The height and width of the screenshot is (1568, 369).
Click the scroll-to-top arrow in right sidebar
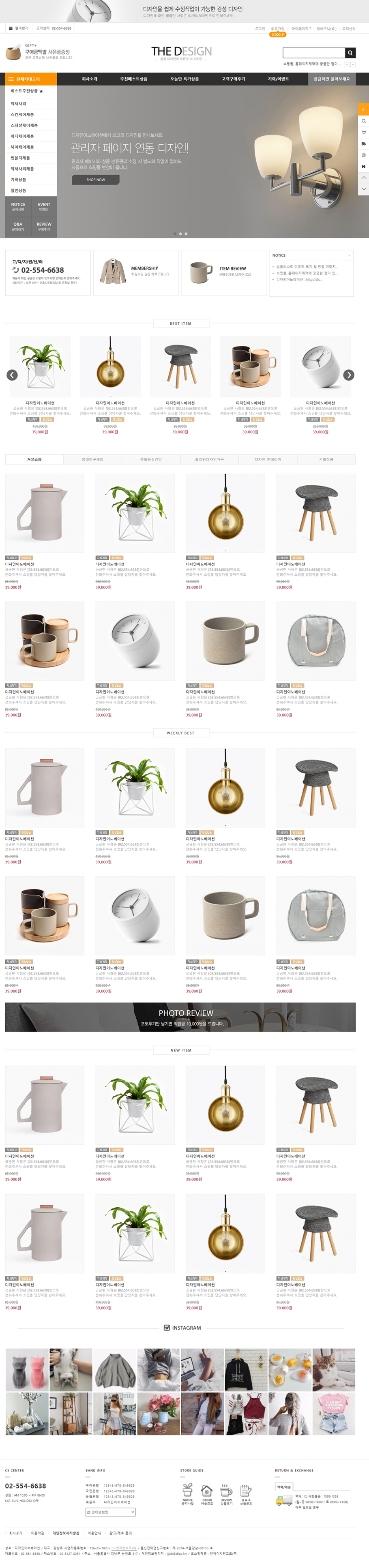click(x=363, y=178)
